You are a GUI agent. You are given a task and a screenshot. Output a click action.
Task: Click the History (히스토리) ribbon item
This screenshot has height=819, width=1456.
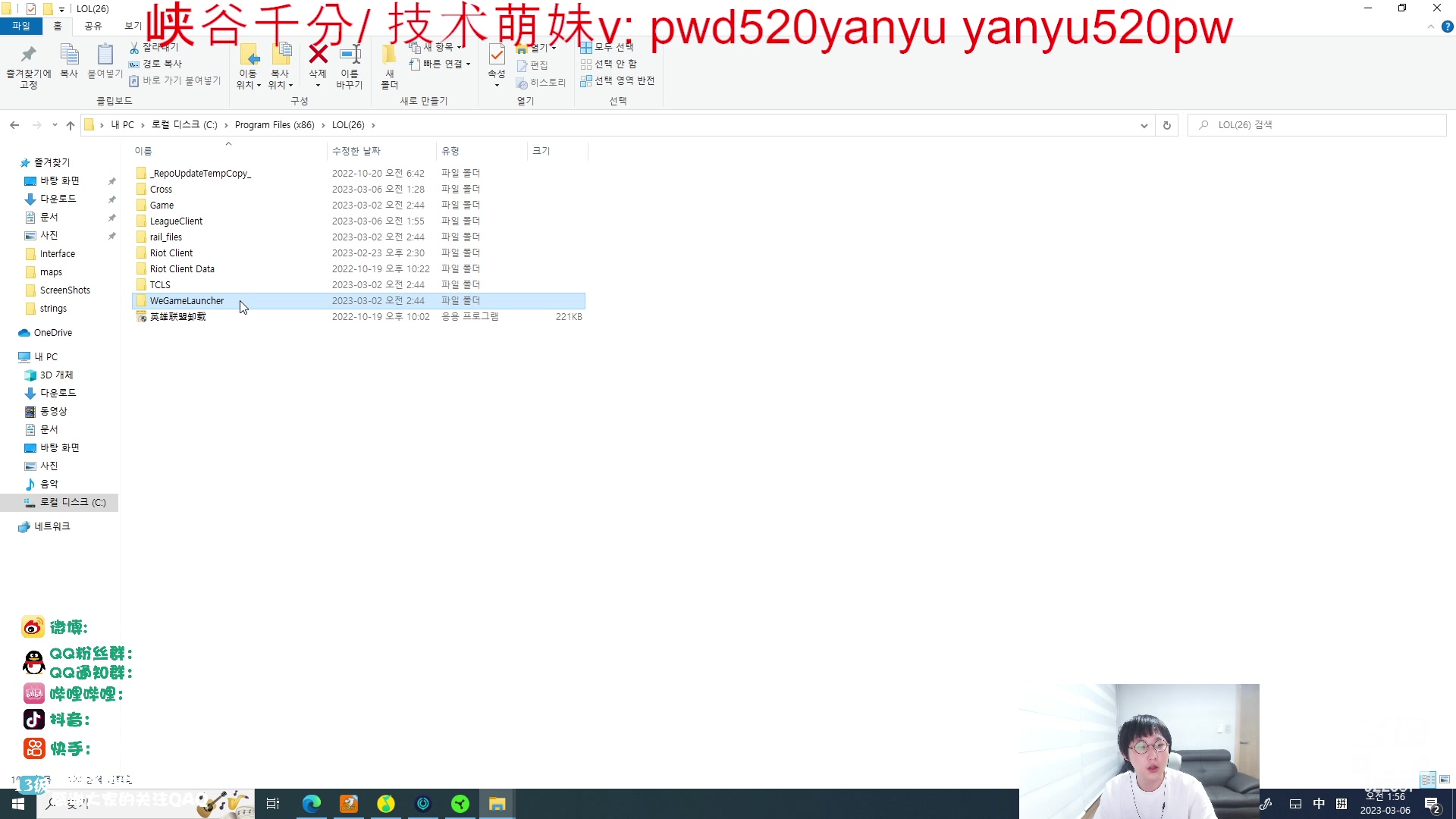(x=541, y=83)
